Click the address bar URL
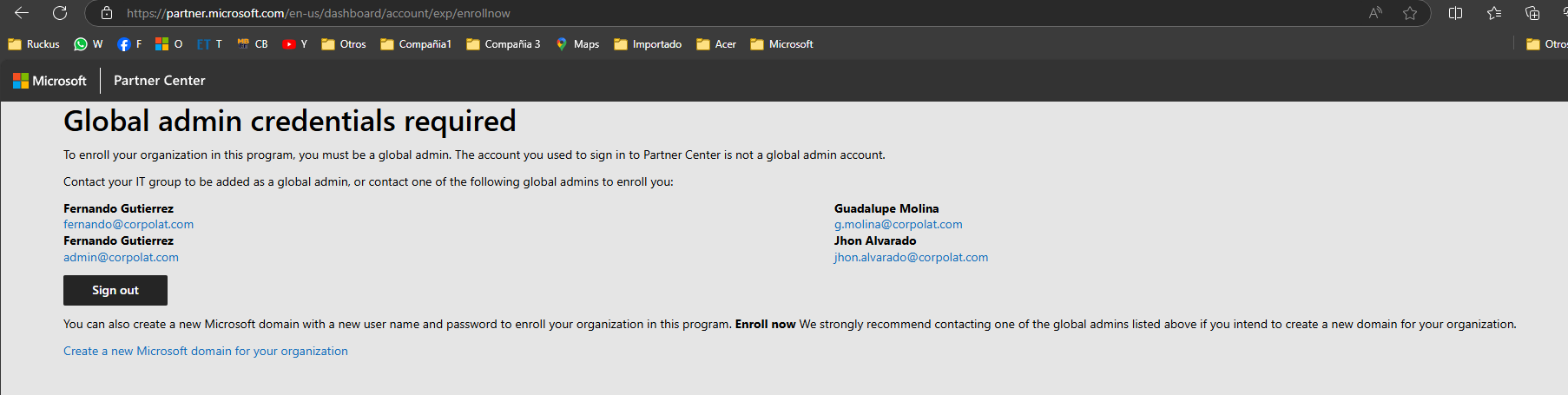Screen dimensions: 1568x395 [x=319, y=13]
